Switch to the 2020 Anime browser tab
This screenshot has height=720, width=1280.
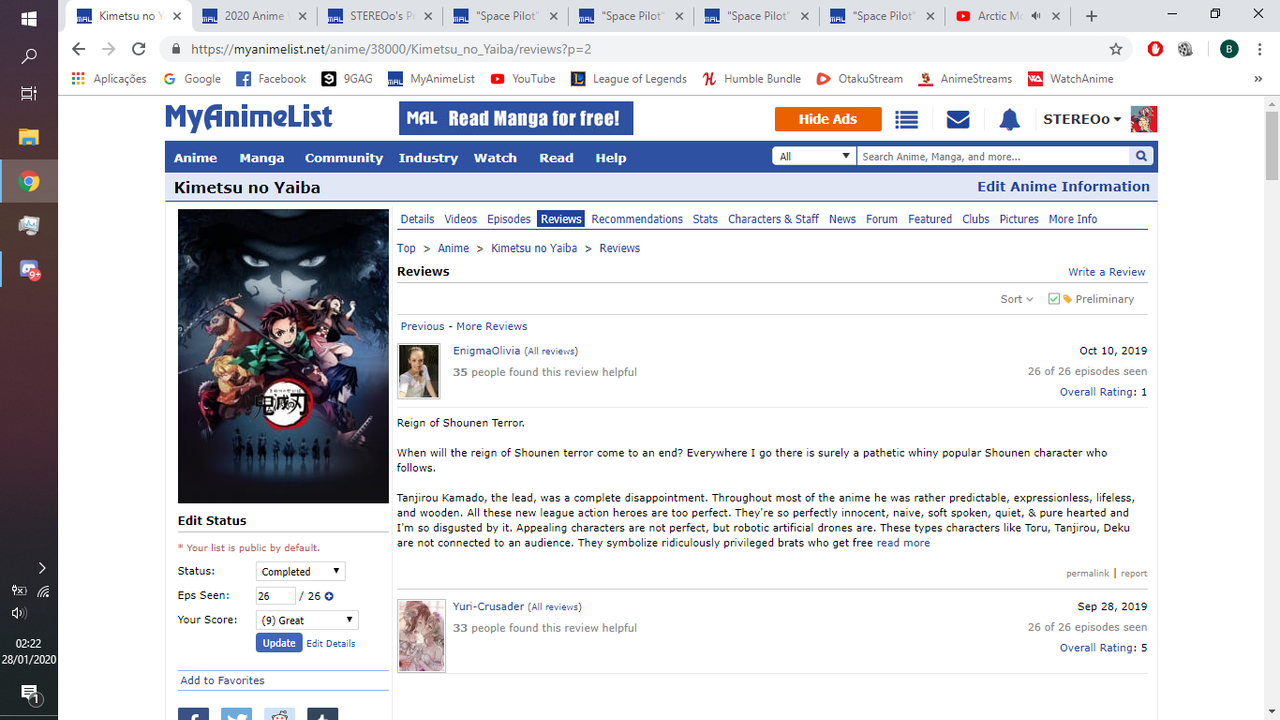[253, 16]
